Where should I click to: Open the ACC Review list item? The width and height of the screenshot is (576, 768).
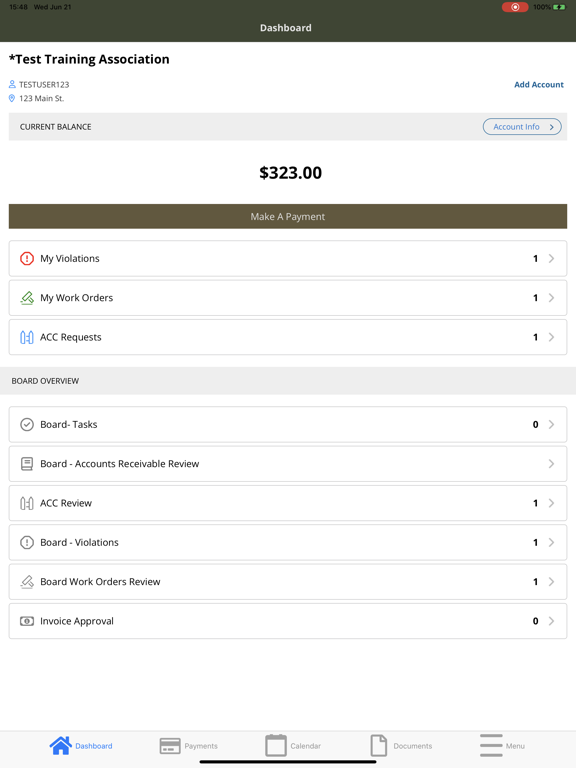pyautogui.click(x=288, y=503)
